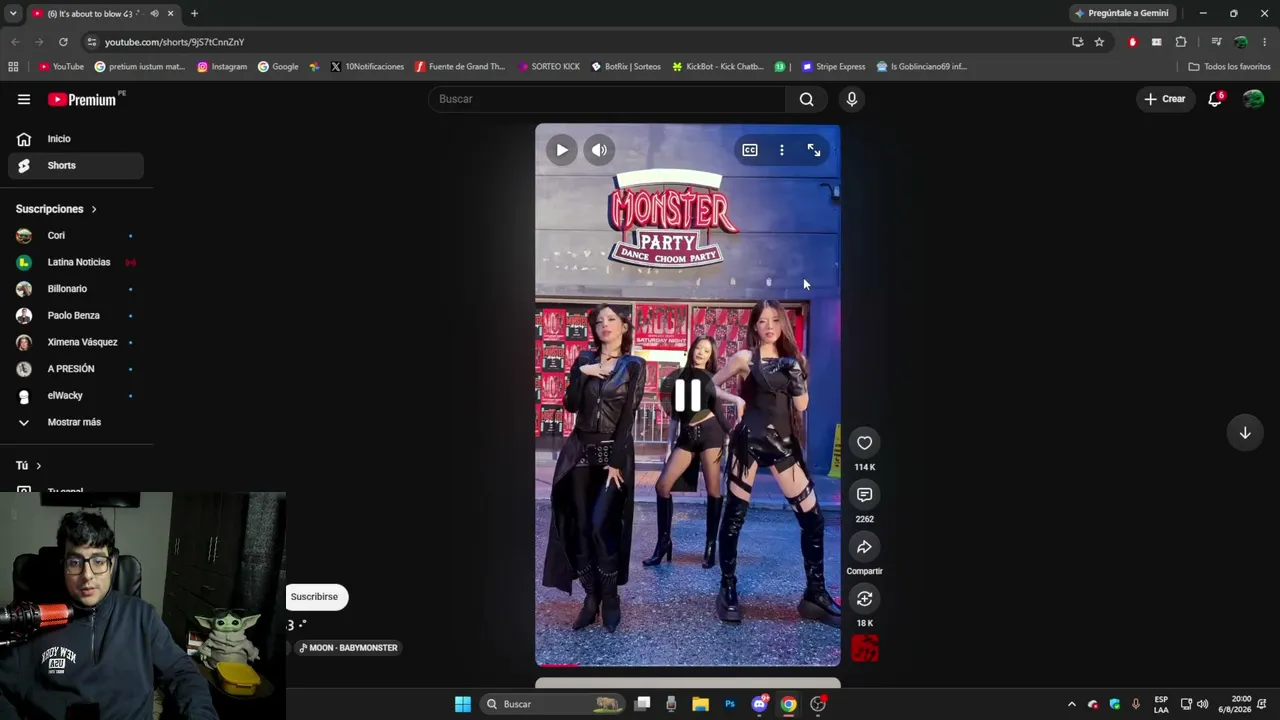Open the SORTEO KICK bookmark
Image resolution: width=1280 pixels, height=720 pixels.
click(549, 67)
